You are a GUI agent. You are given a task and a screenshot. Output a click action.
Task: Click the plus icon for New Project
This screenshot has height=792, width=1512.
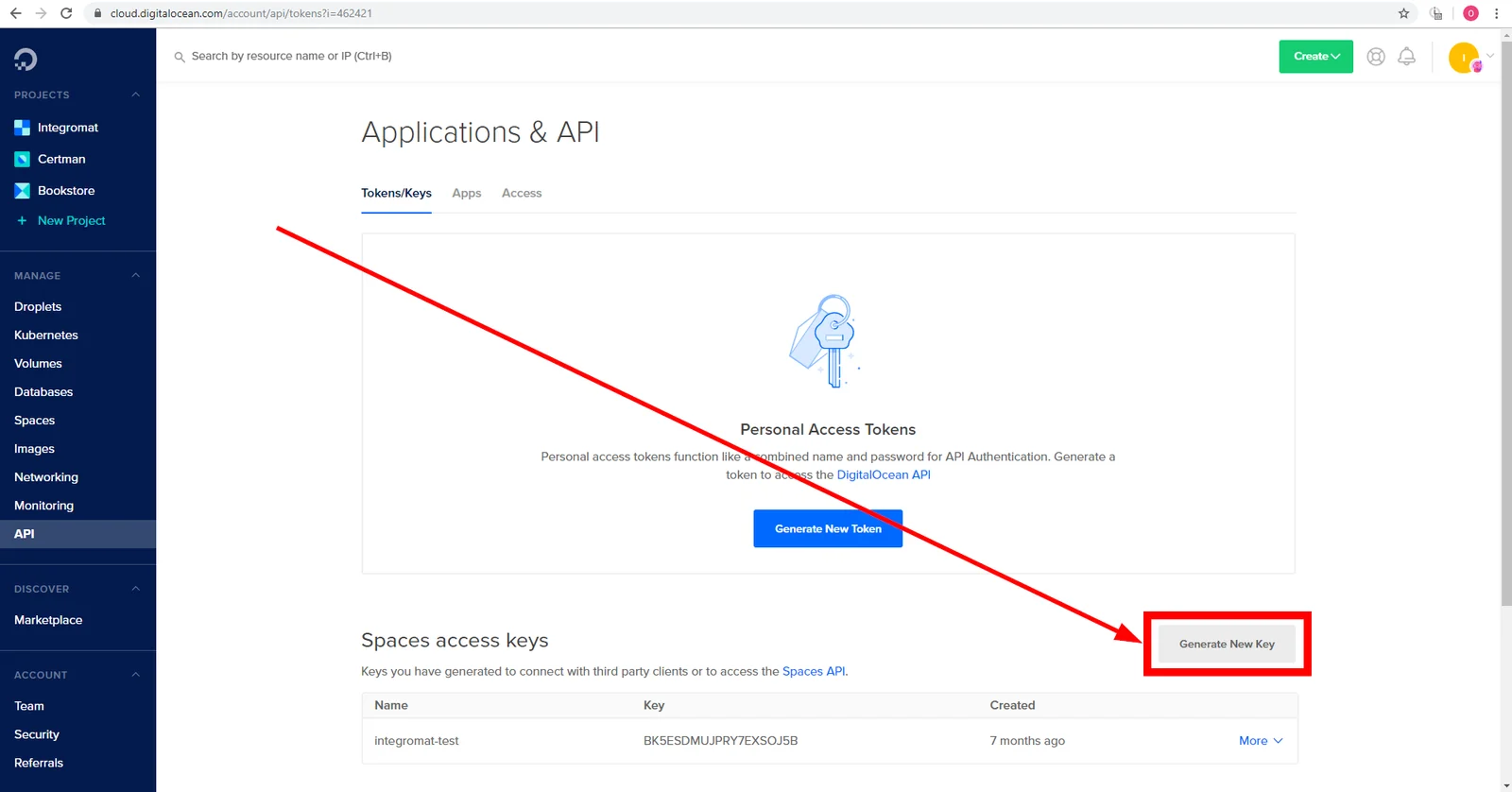(22, 220)
